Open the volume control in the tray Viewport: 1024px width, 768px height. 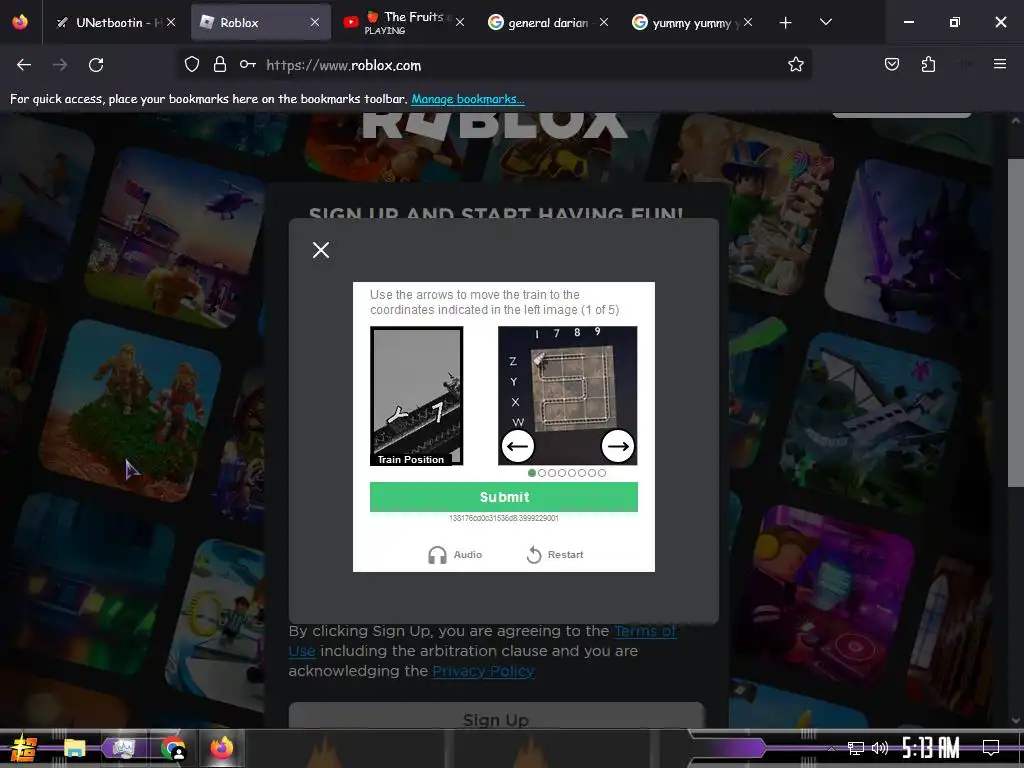[x=880, y=748]
